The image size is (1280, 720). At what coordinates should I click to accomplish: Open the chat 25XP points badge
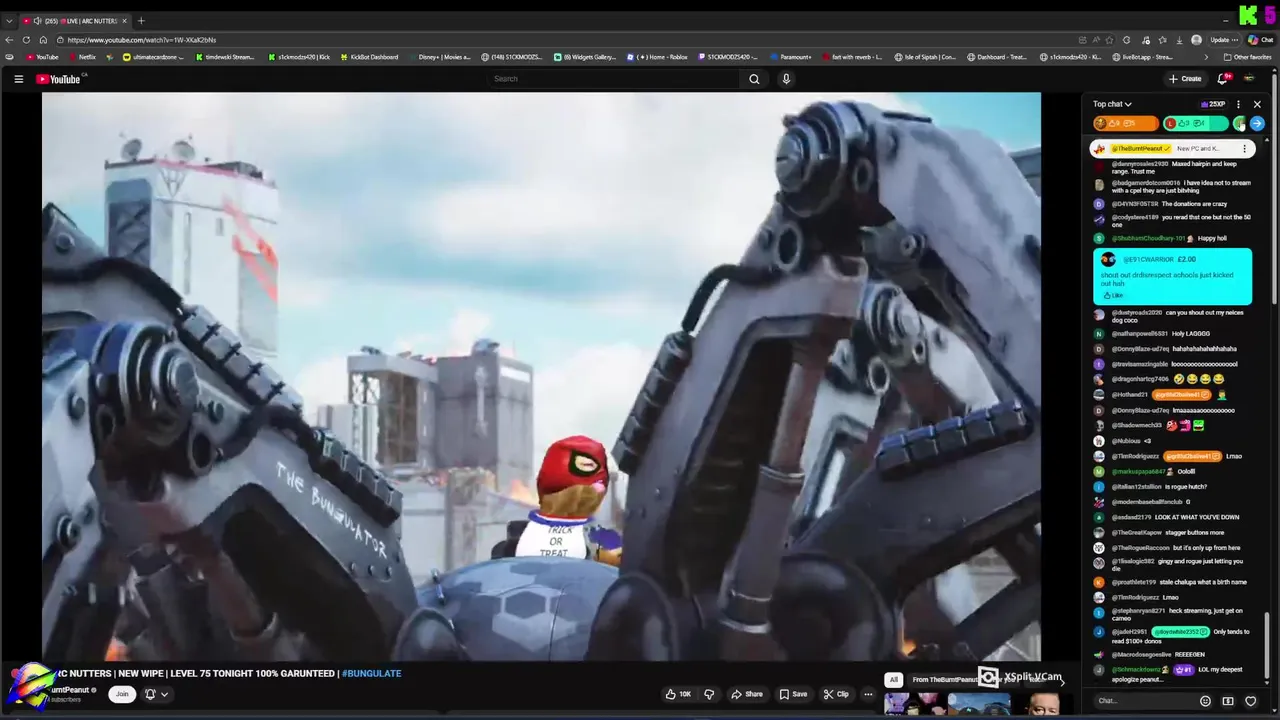(x=1213, y=104)
